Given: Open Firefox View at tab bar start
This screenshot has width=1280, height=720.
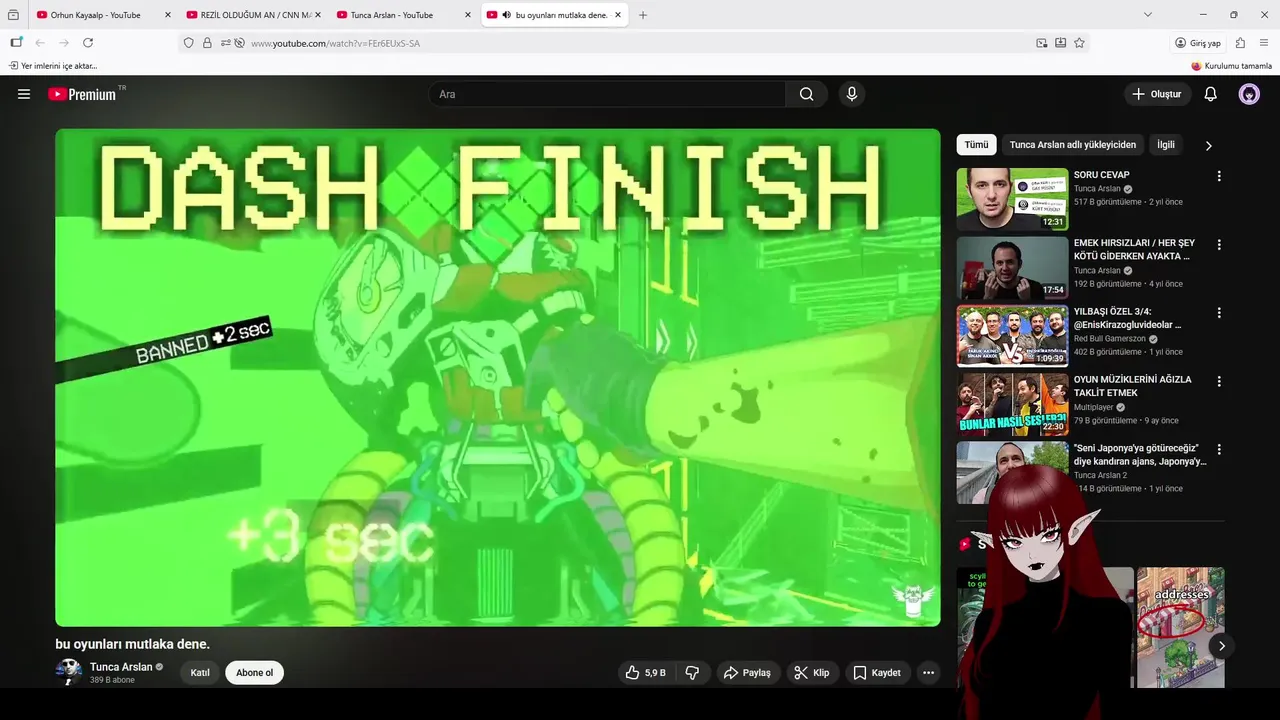Looking at the screenshot, I should 13,15.
